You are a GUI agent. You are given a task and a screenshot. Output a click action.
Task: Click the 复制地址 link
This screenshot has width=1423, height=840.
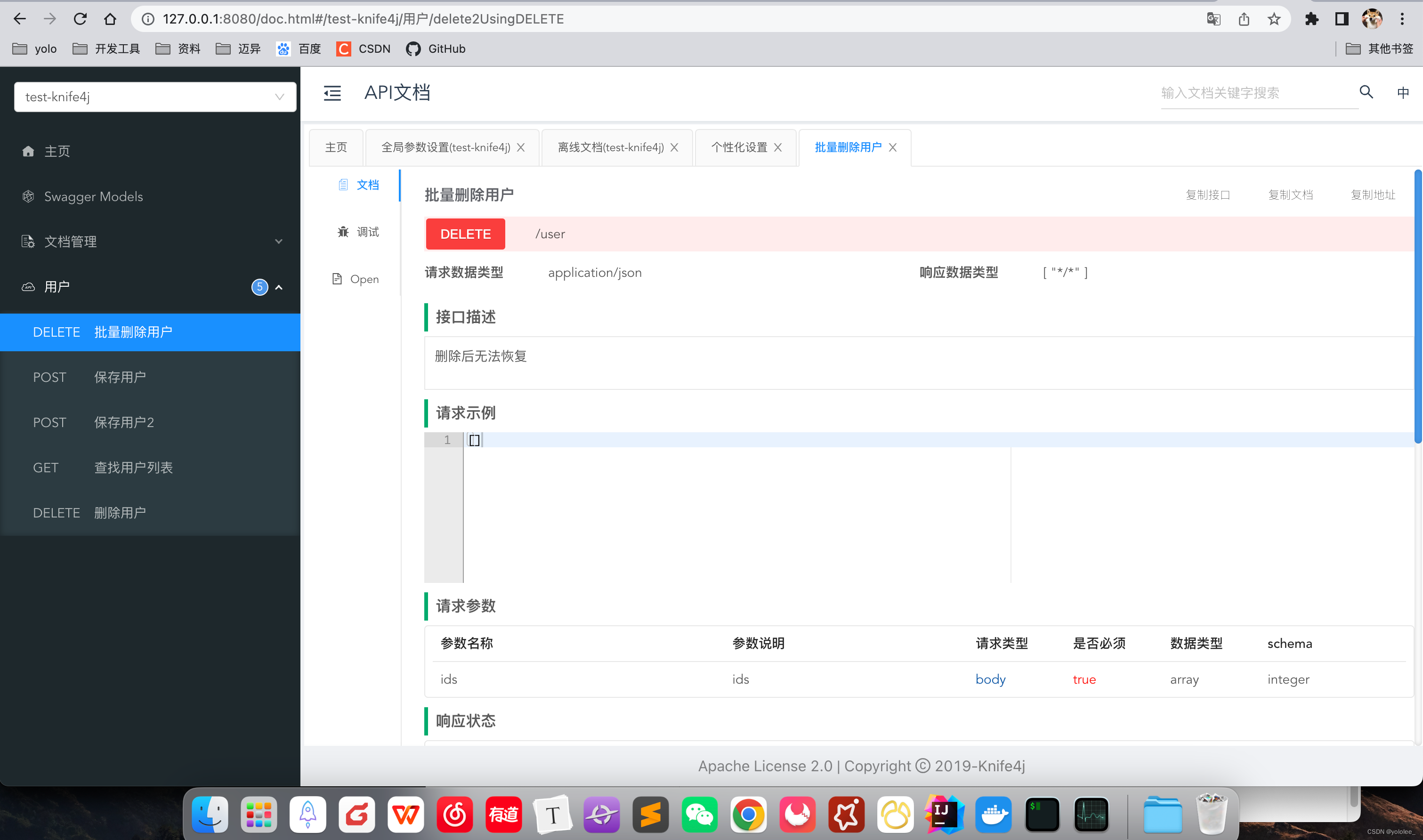[x=1373, y=195]
